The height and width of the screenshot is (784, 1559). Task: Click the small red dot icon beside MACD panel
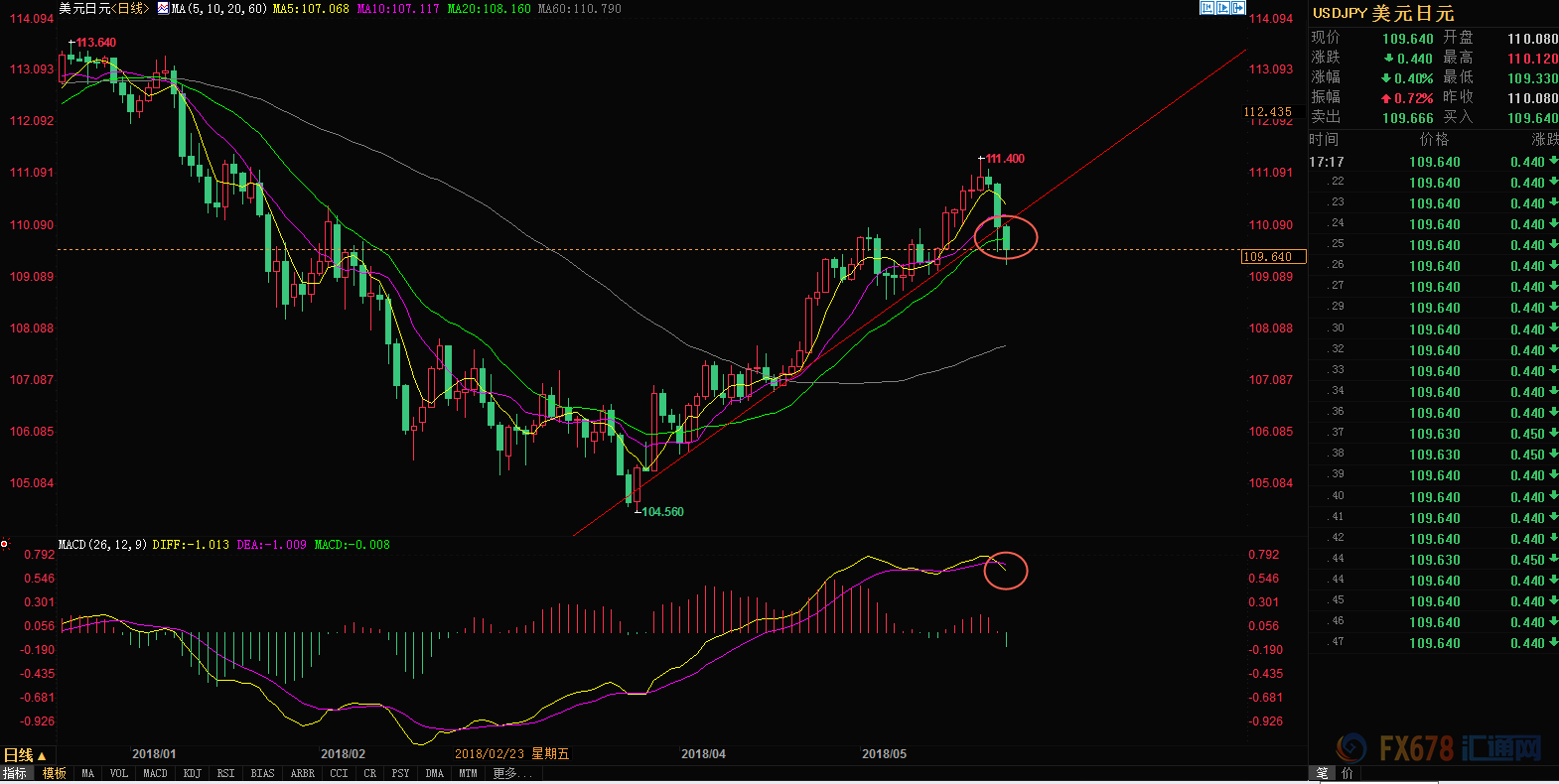click(5, 544)
